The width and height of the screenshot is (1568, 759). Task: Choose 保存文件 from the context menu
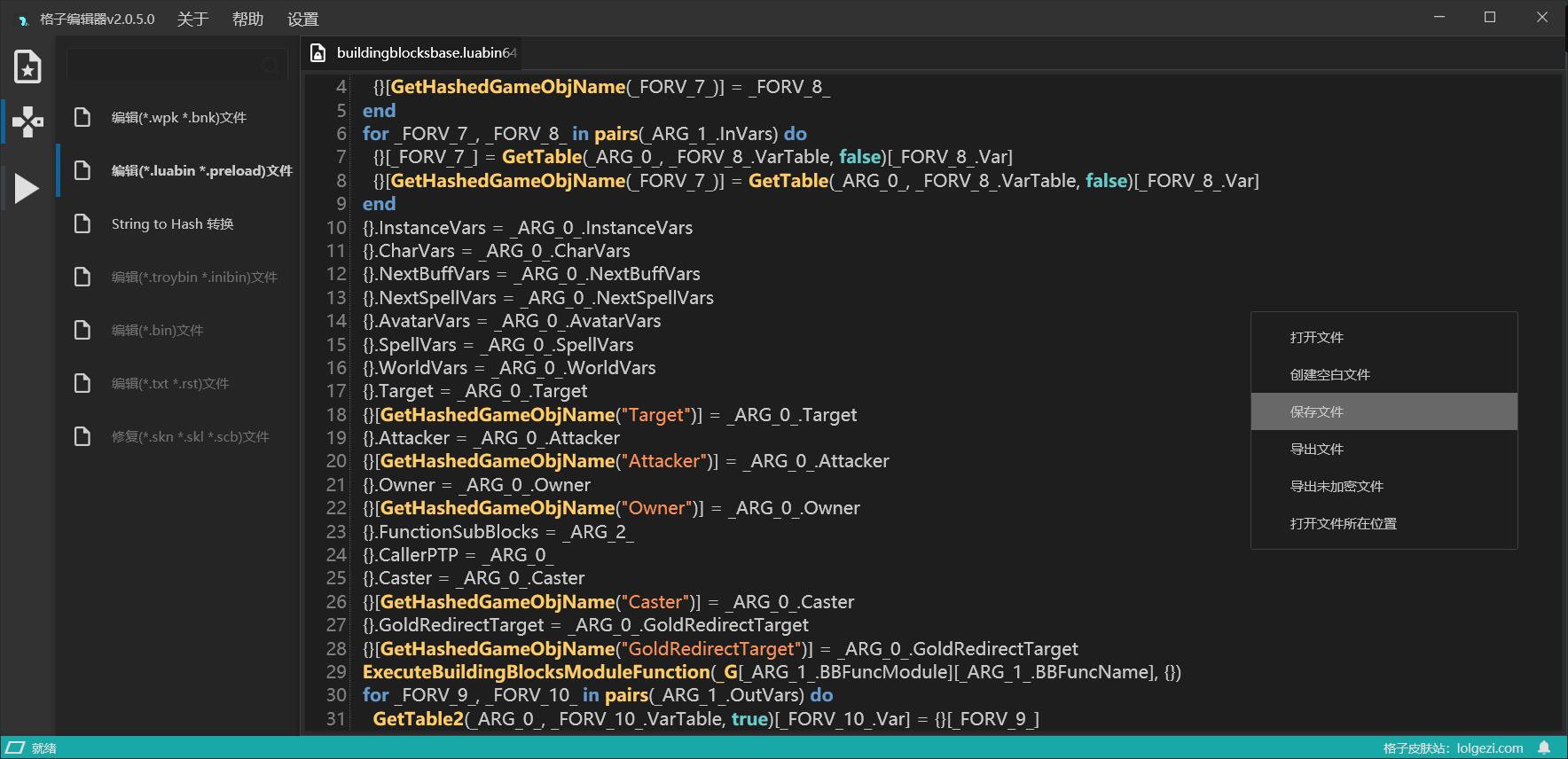(1316, 411)
